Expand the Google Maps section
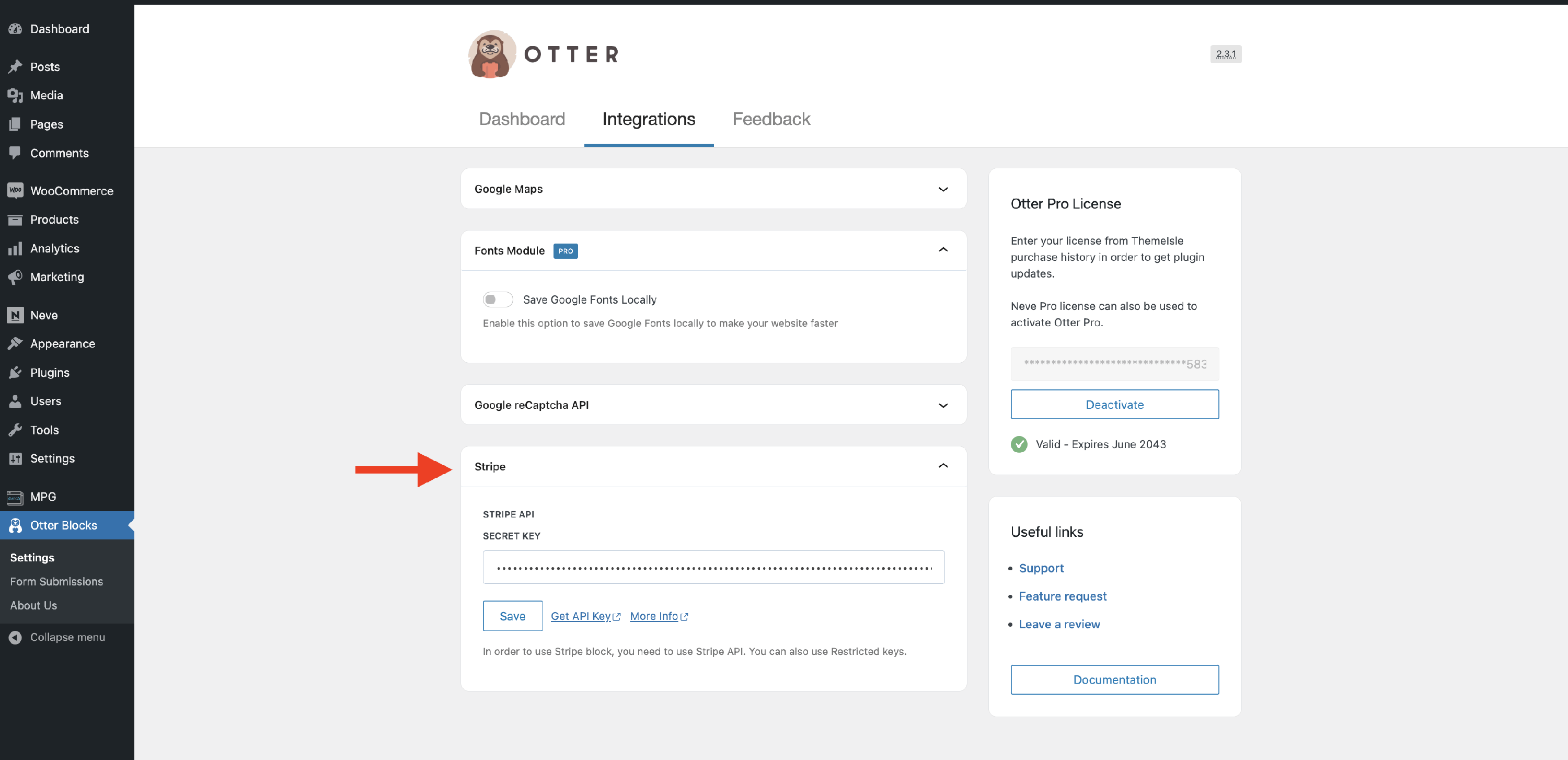Viewport: 1568px width, 760px height. coord(942,189)
